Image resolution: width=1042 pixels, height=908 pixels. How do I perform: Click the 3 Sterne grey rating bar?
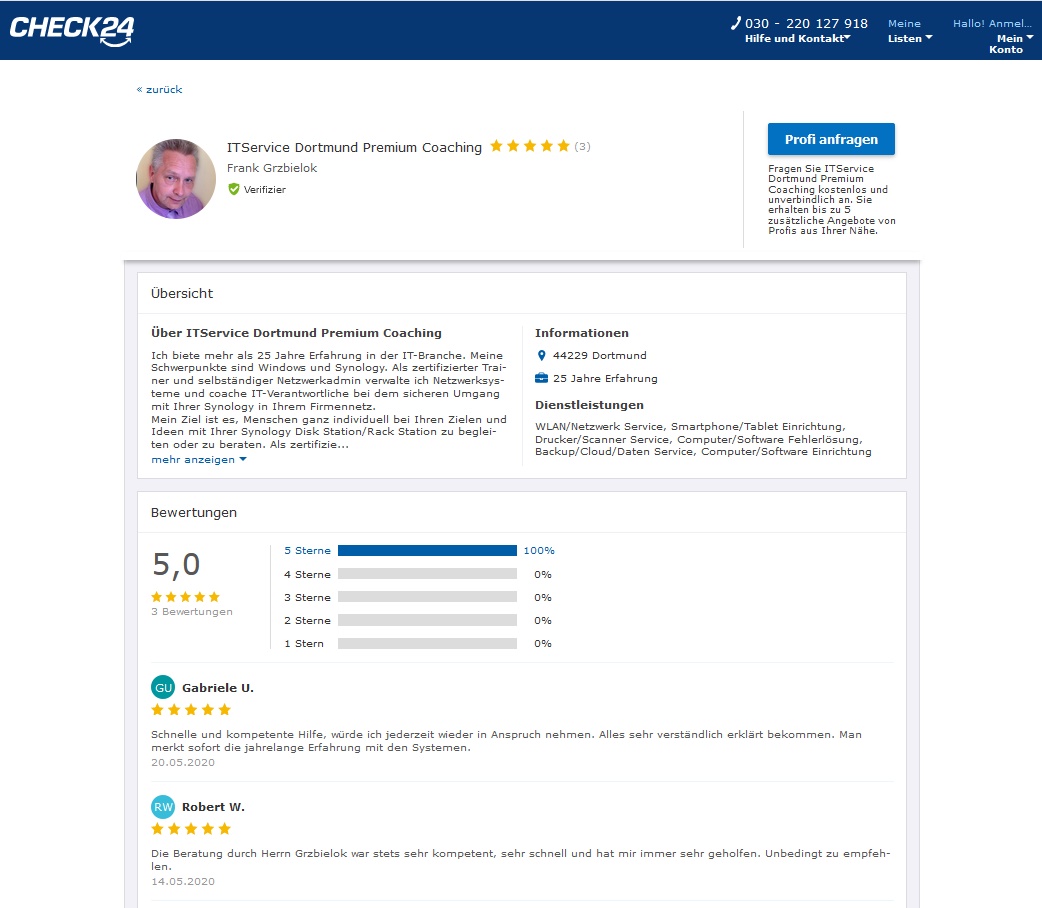tap(427, 597)
